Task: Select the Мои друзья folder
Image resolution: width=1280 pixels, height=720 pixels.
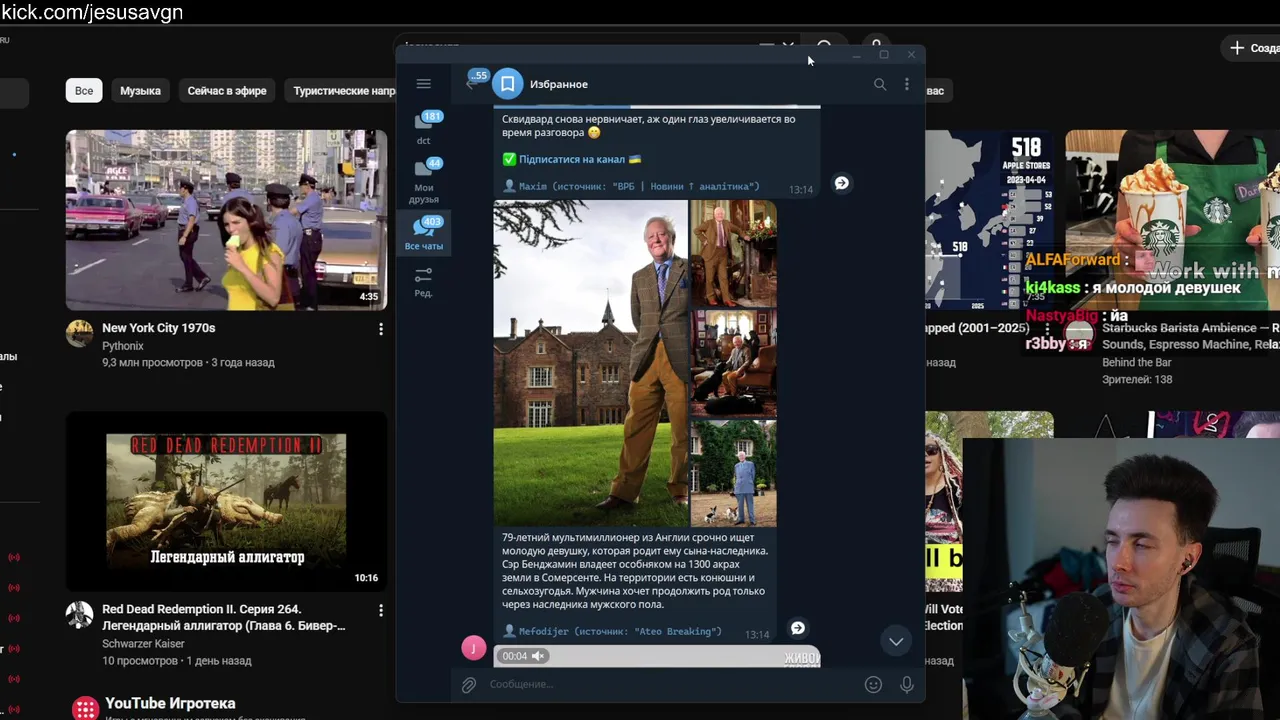Action: [424, 180]
